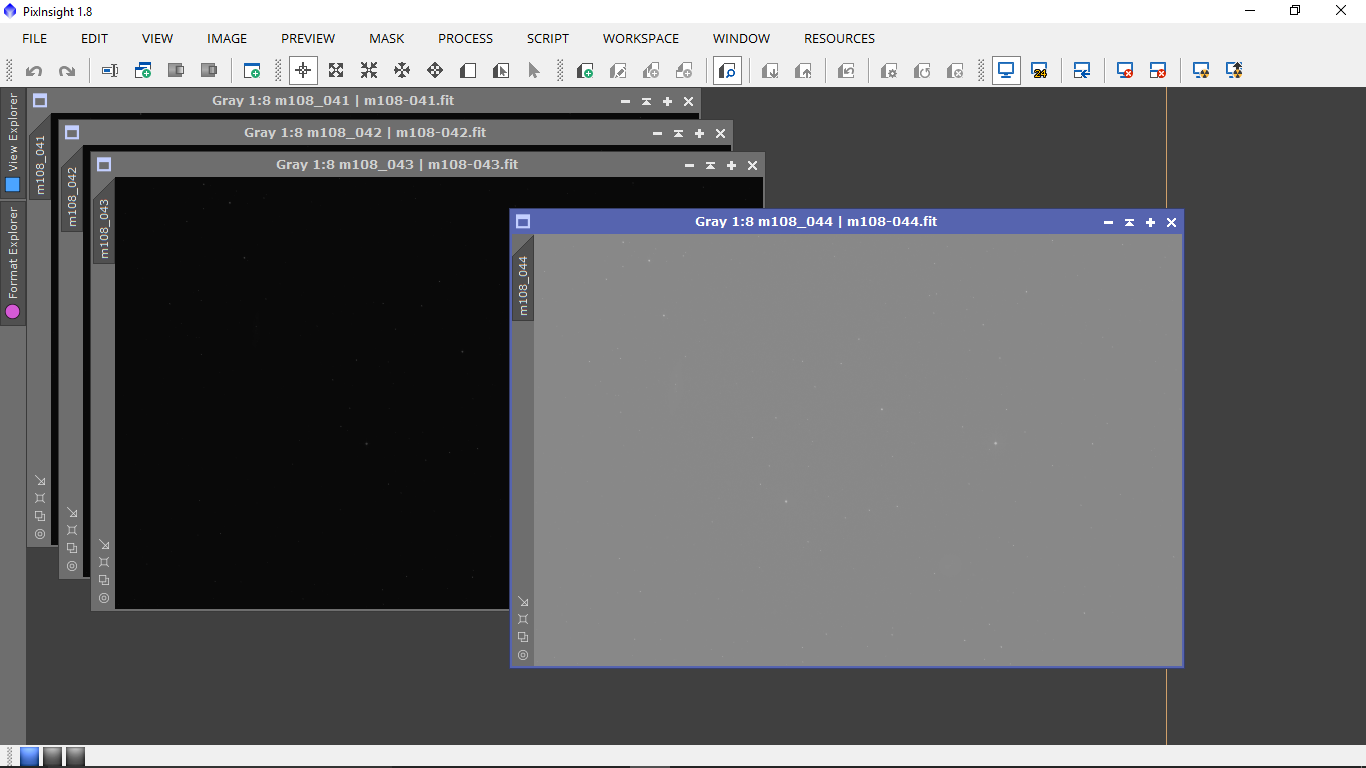Click the m108-042.fit window title bar
This screenshot has width=1366, height=768.
[365, 133]
